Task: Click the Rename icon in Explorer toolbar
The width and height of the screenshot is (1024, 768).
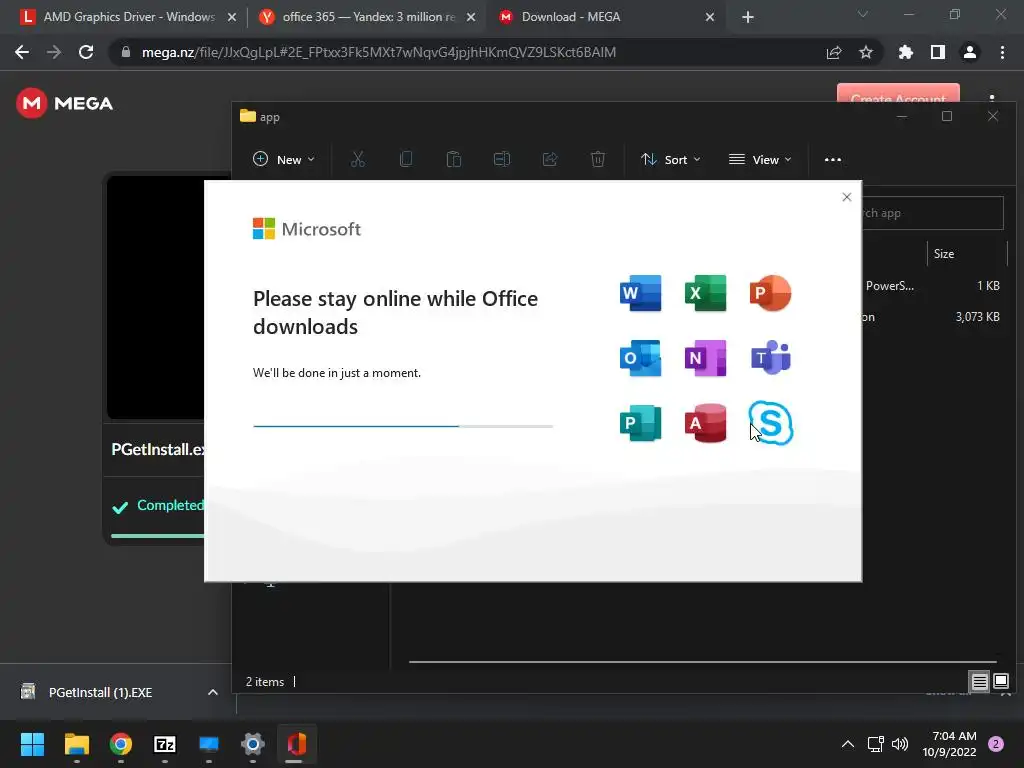Action: (x=502, y=159)
